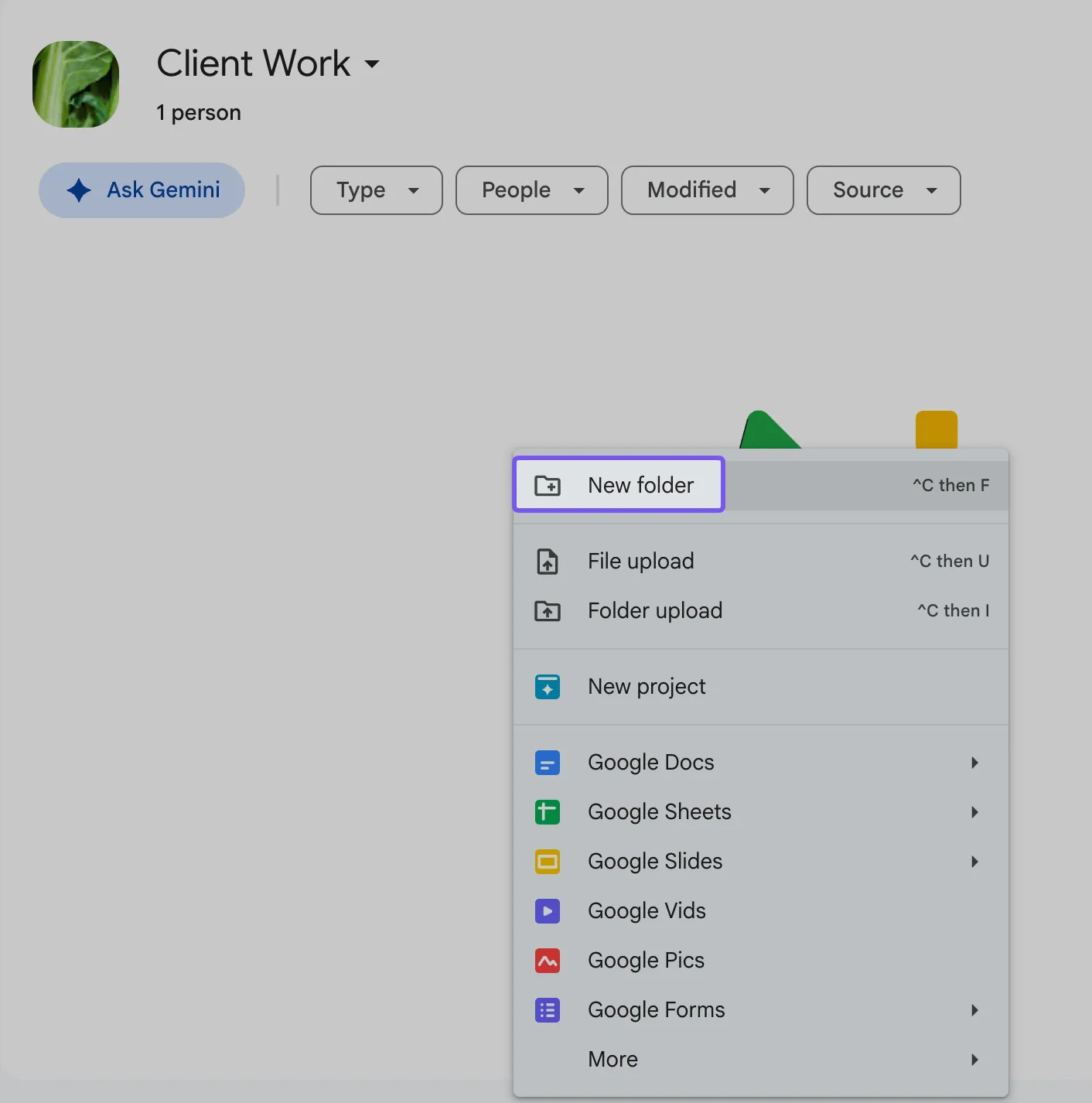
Task: Open the More menu entry
Action: tap(761, 1060)
